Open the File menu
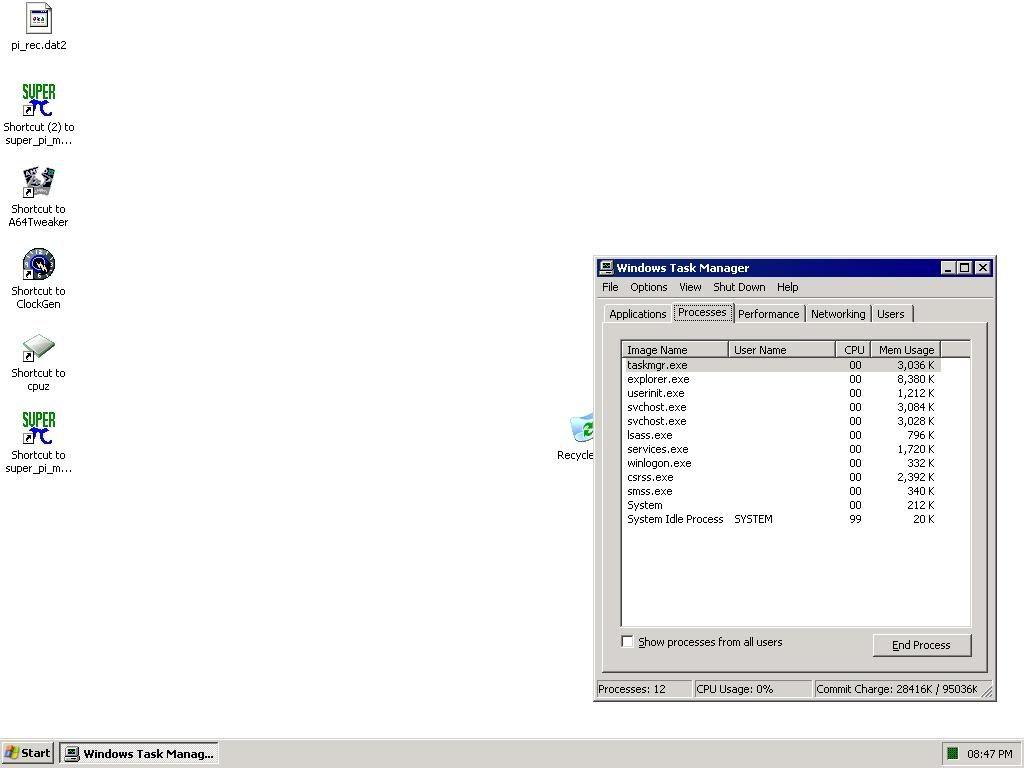This screenshot has width=1024, height=768. point(610,287)
